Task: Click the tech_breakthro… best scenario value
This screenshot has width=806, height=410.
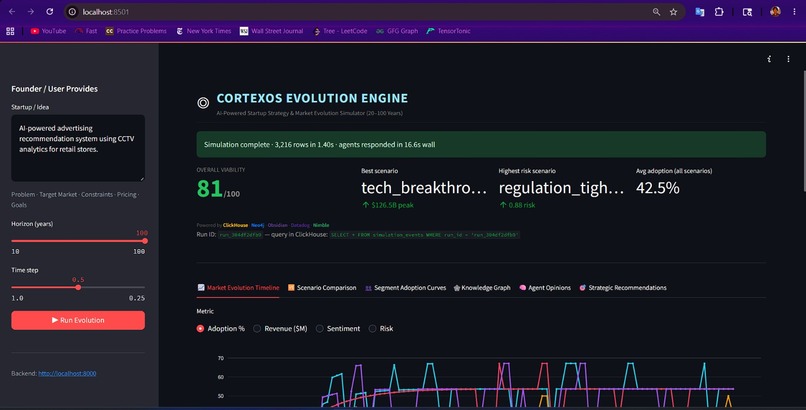Action: [424, 188]
